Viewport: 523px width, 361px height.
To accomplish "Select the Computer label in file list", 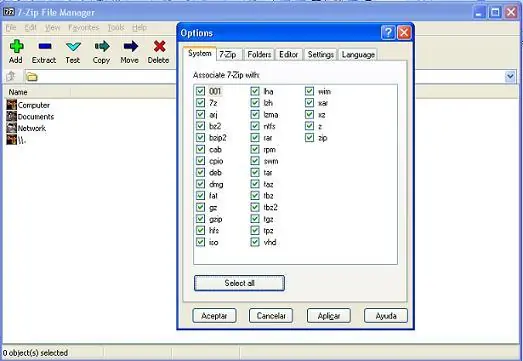I will 34,105.
